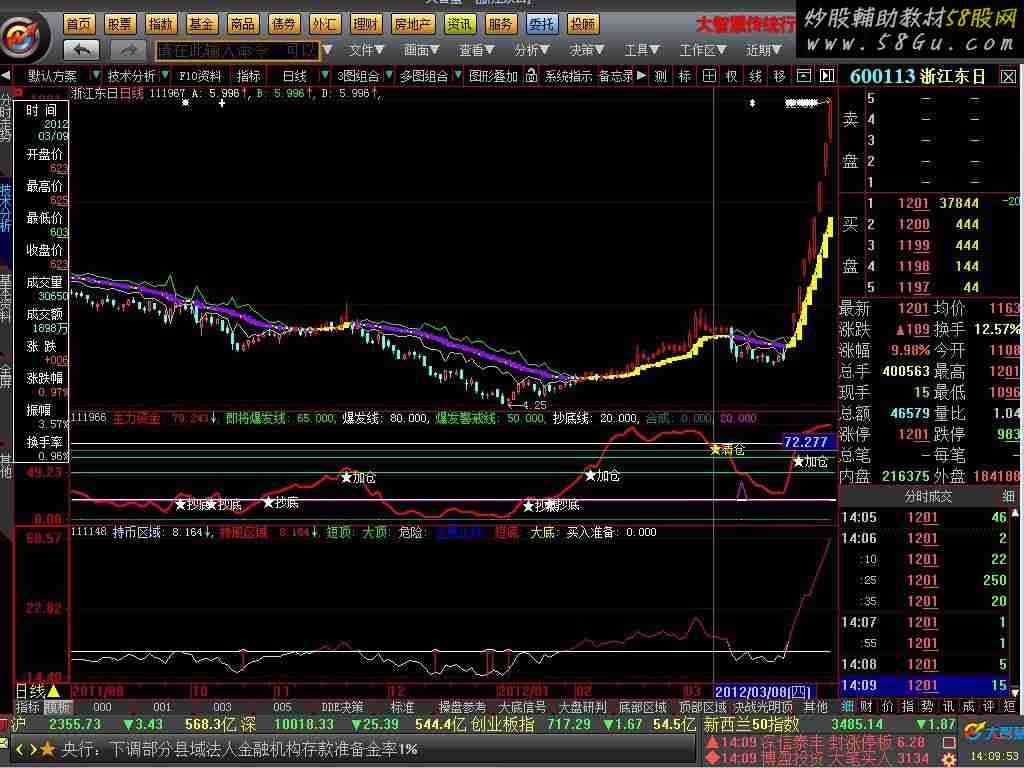The width and height of the screenshot is (1024, 768).
Task: Expand the 默认方案 scheme dropdown
Action: click(x=95, y=76)
